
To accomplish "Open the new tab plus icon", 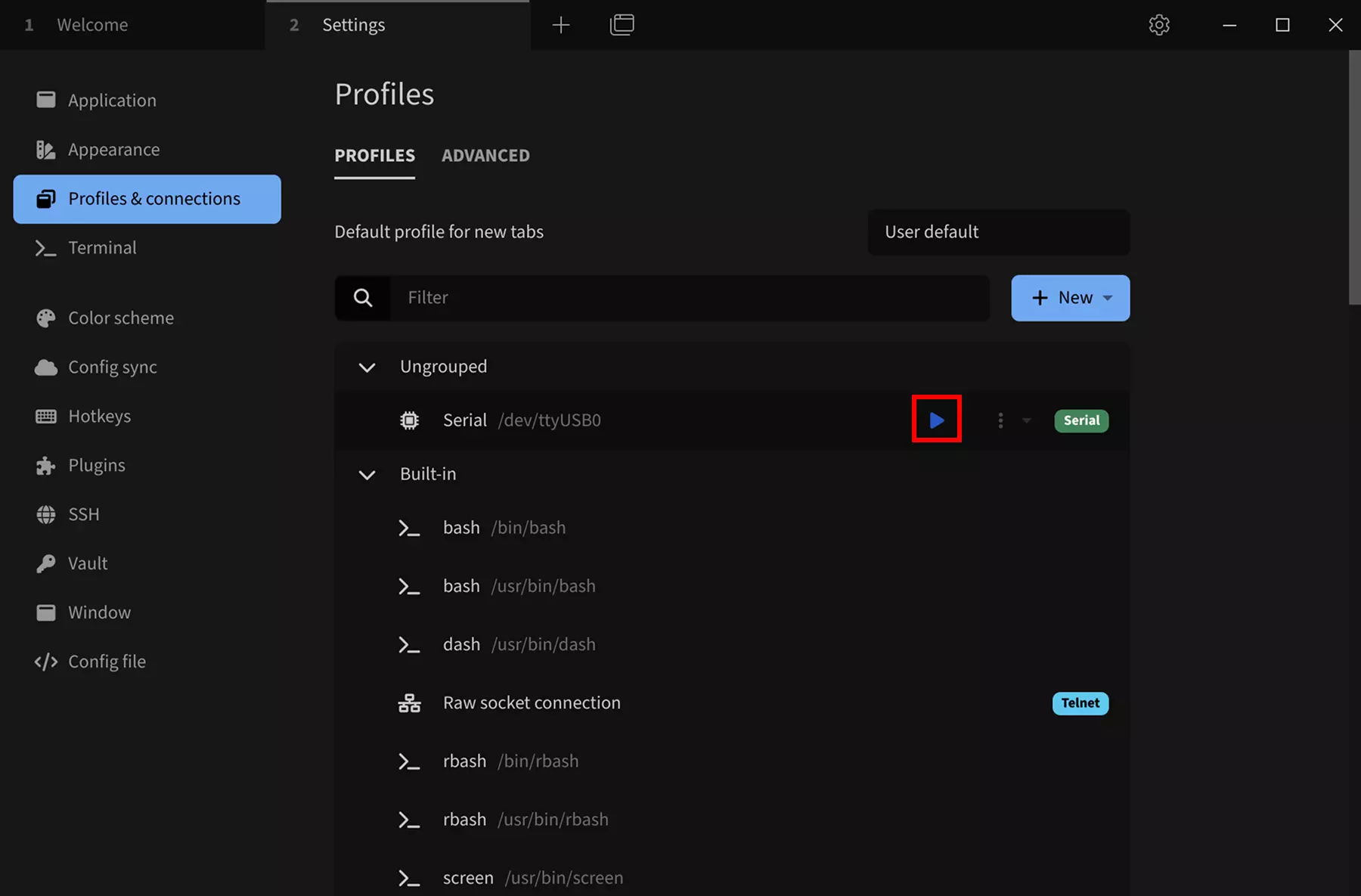I will (560, 25).
